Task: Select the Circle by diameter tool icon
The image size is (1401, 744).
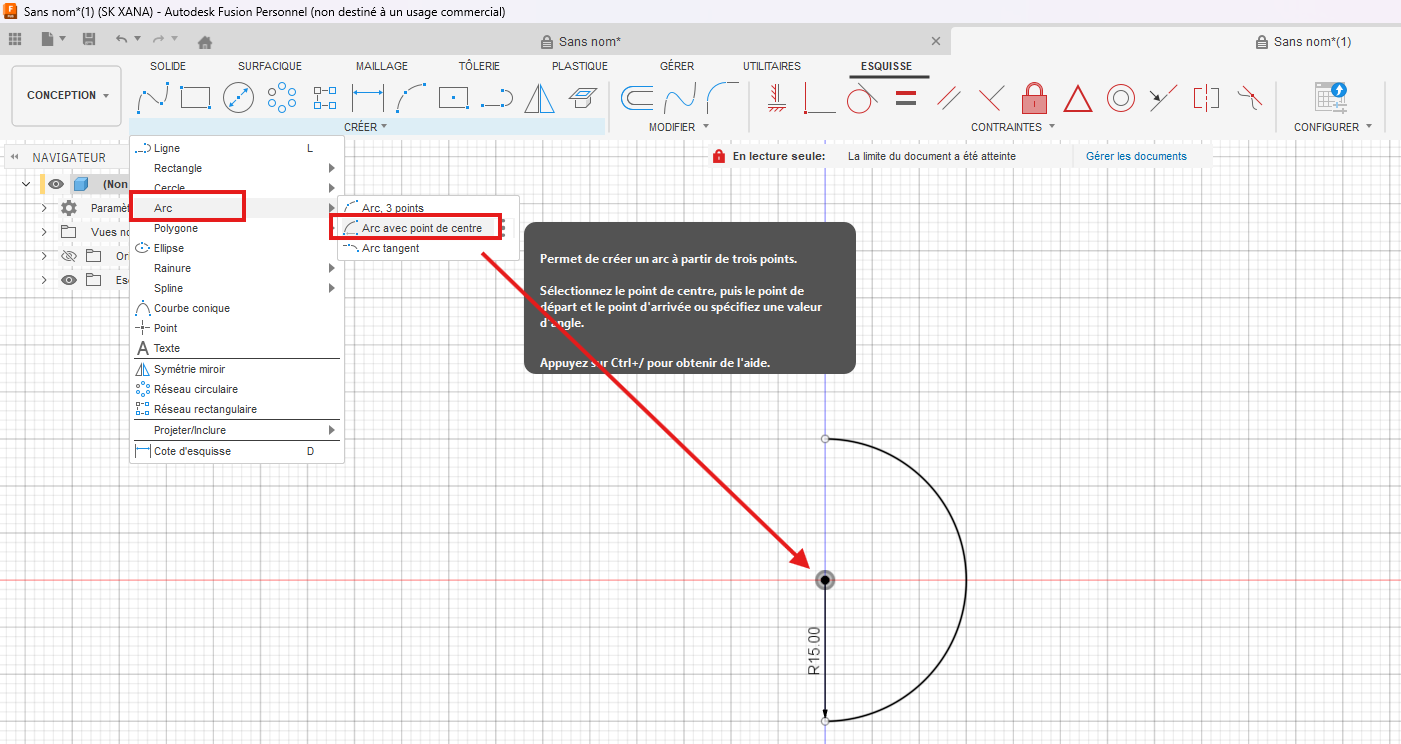Action: pos(239,98)
